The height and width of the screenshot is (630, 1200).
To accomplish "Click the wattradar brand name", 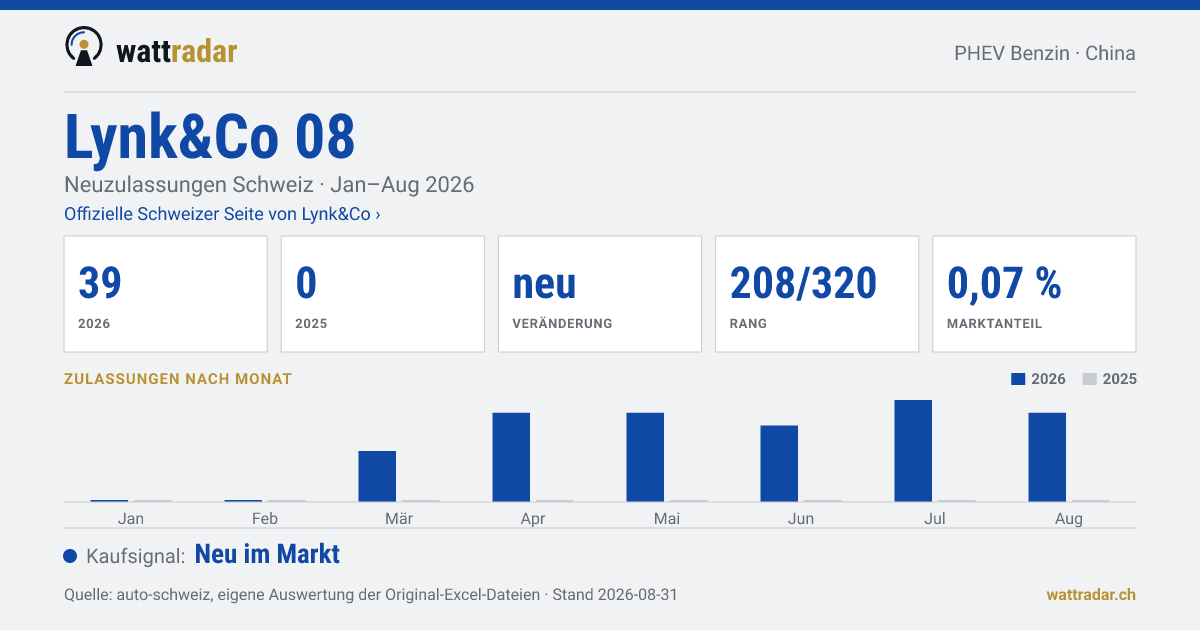I will pyautogui.click(x=177, y=50).
